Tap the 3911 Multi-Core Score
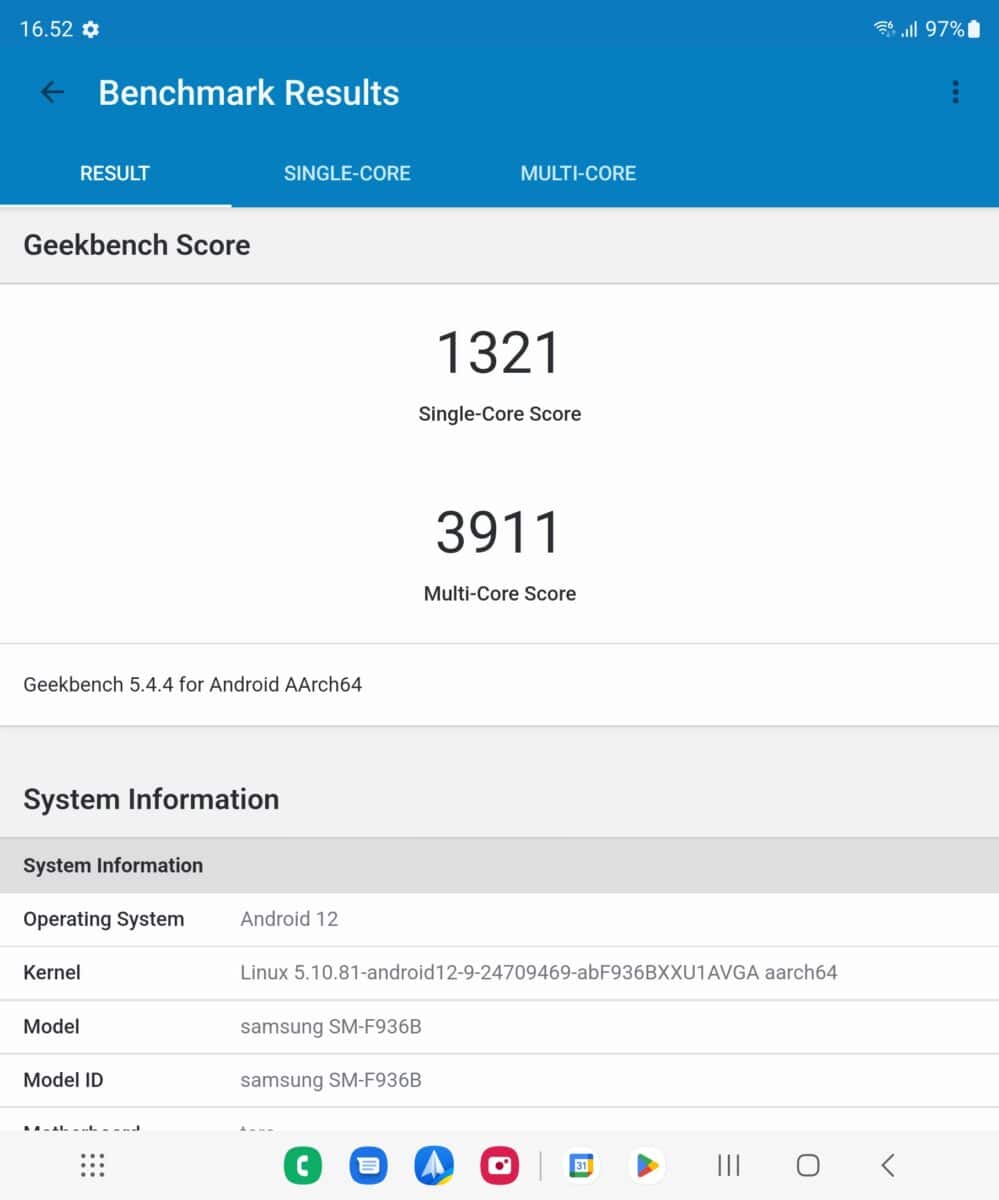This screenshot has width=999, height=1200. [x=499, y=532]
